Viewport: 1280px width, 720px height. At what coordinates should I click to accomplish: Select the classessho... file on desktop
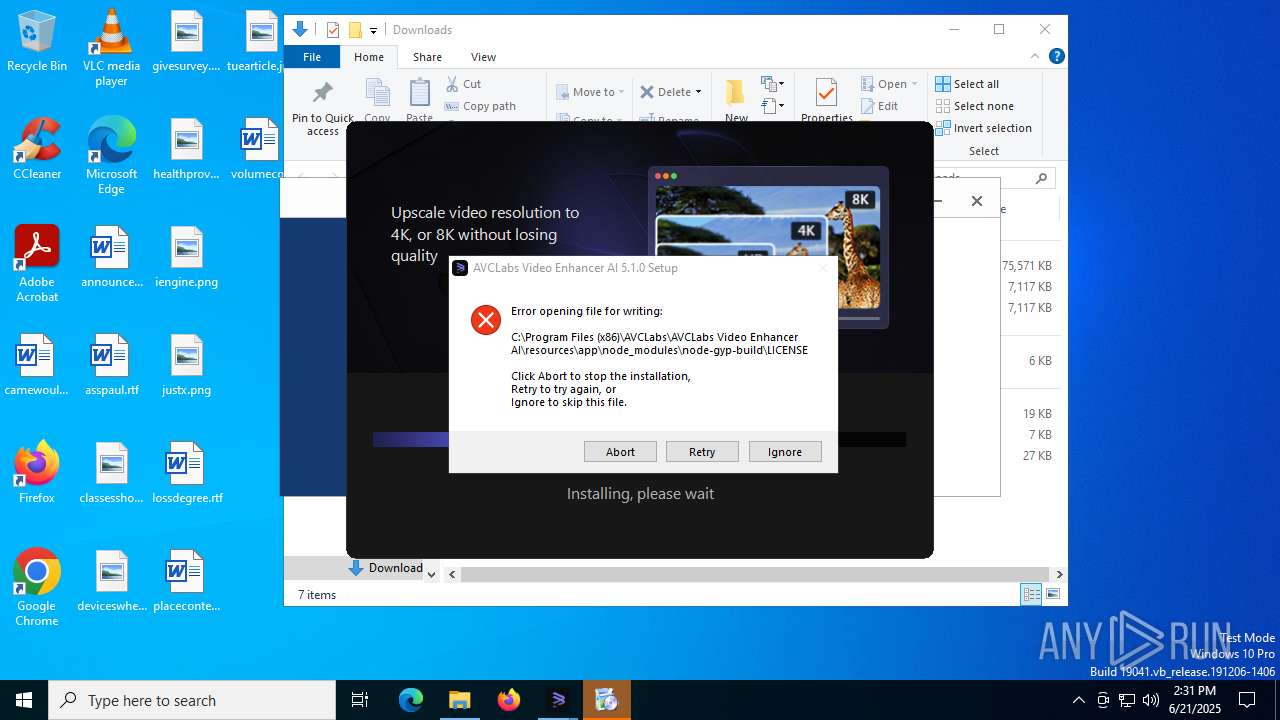tap(111, 473)
